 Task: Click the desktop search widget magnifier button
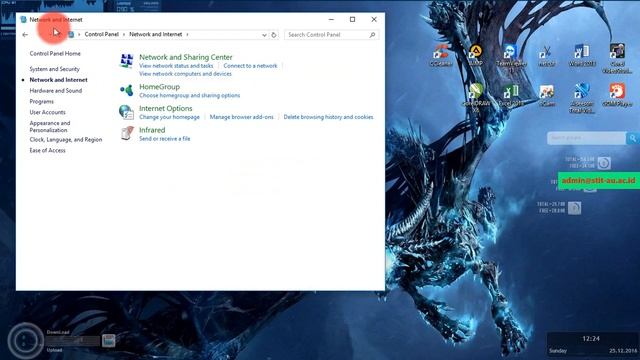633,138
